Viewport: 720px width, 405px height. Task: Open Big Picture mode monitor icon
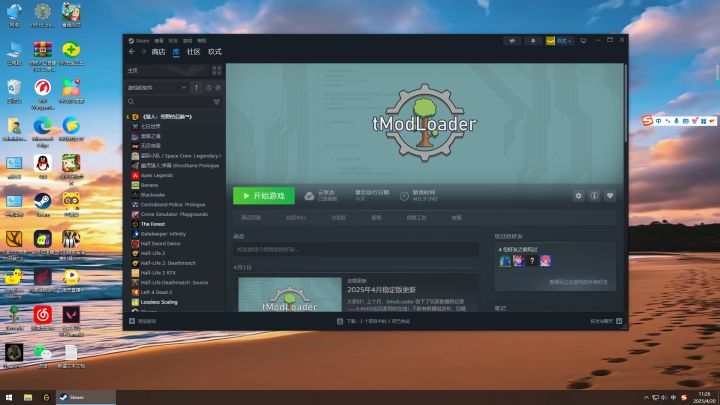[583, 41]
